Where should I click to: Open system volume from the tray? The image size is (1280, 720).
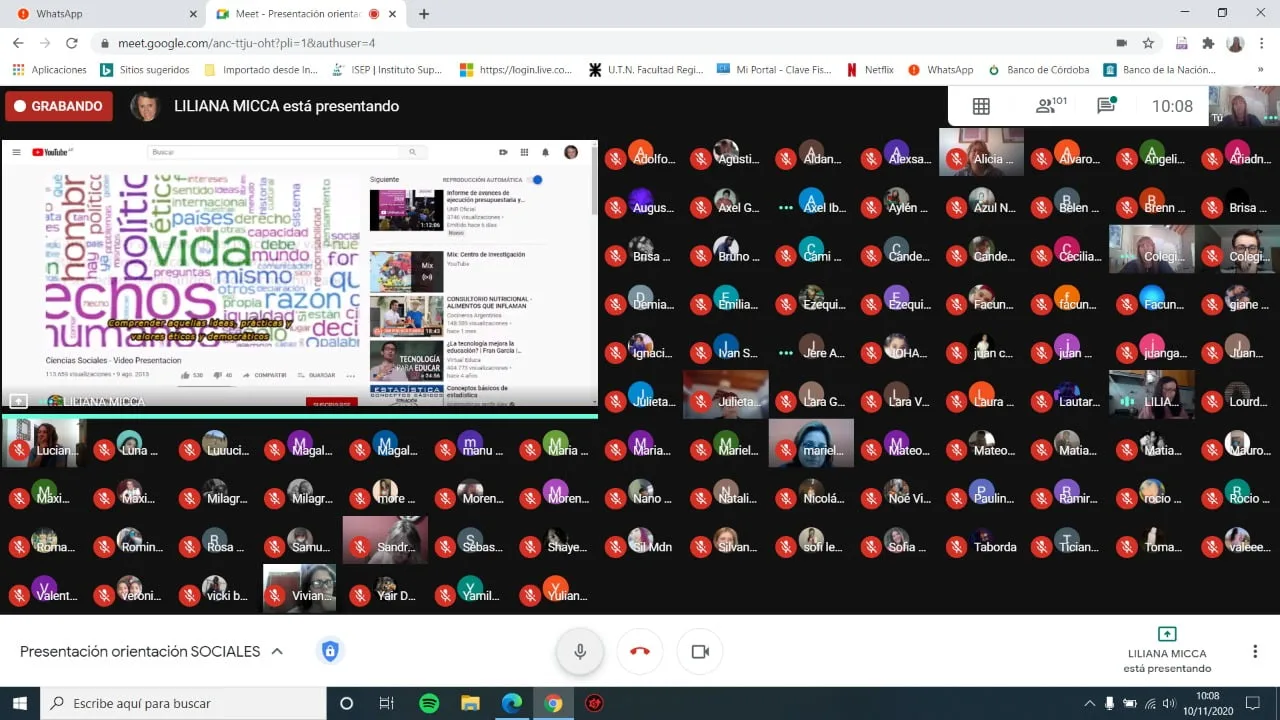click(1170, 703)
